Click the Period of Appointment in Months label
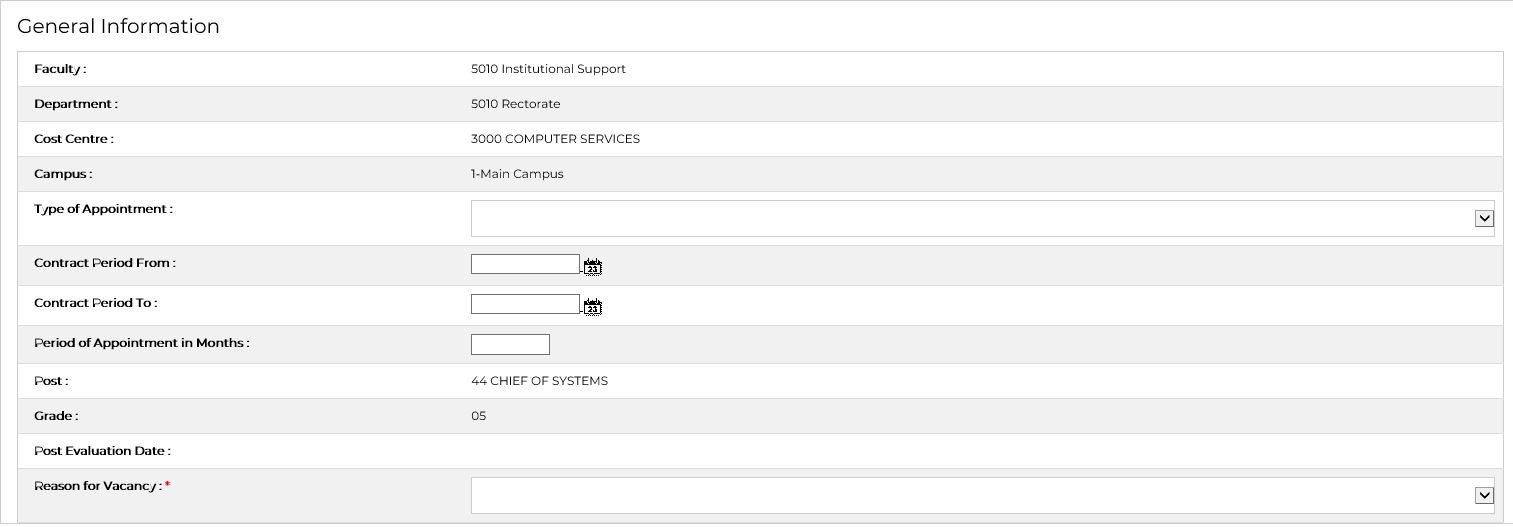This screenshot has width=1513, height=527. pos(141,343)
